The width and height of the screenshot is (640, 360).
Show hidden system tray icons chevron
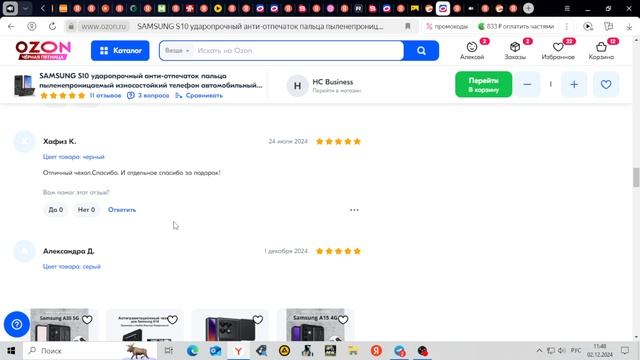click(539, 351)
